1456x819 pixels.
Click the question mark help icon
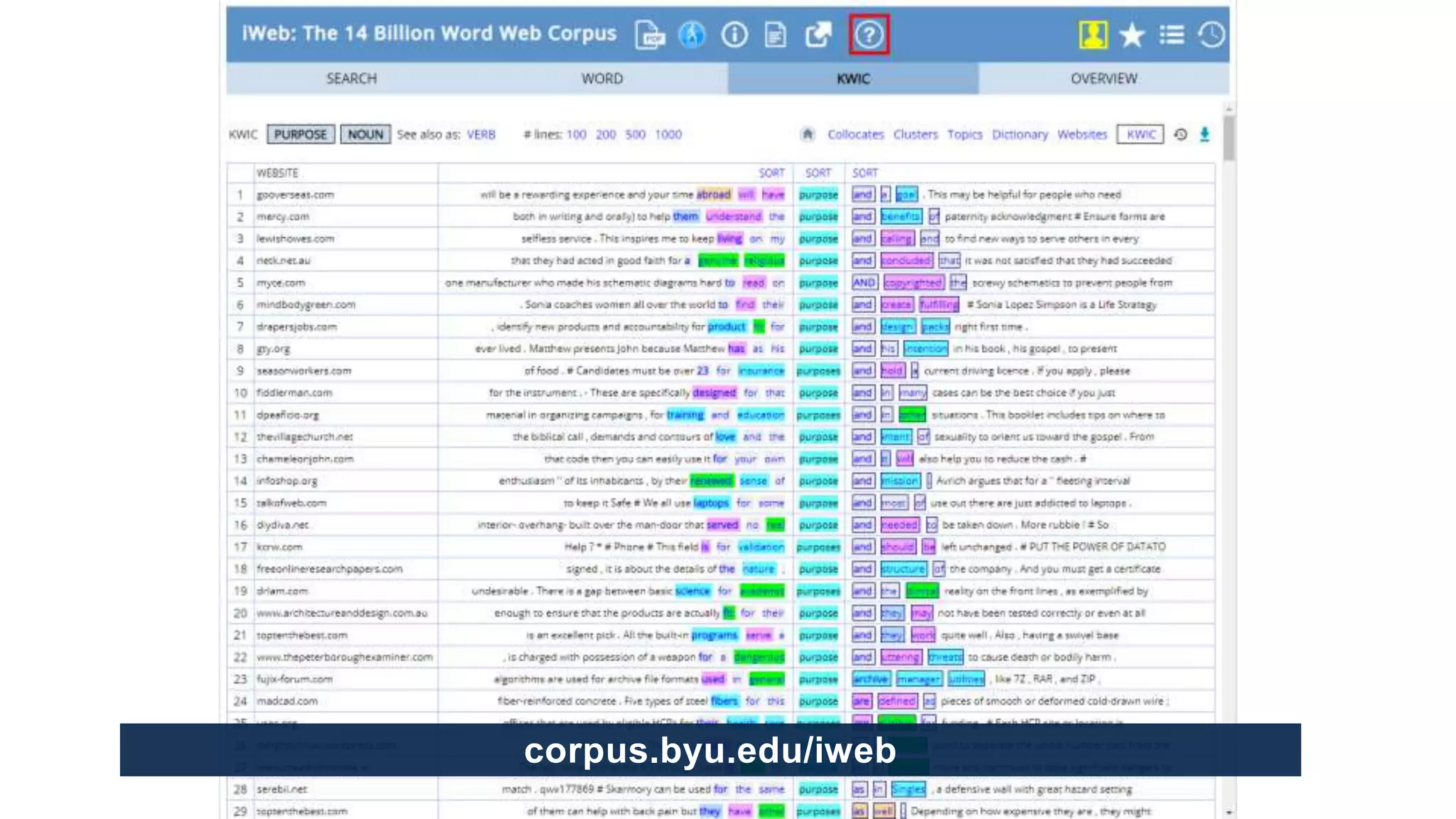(869, 34)
